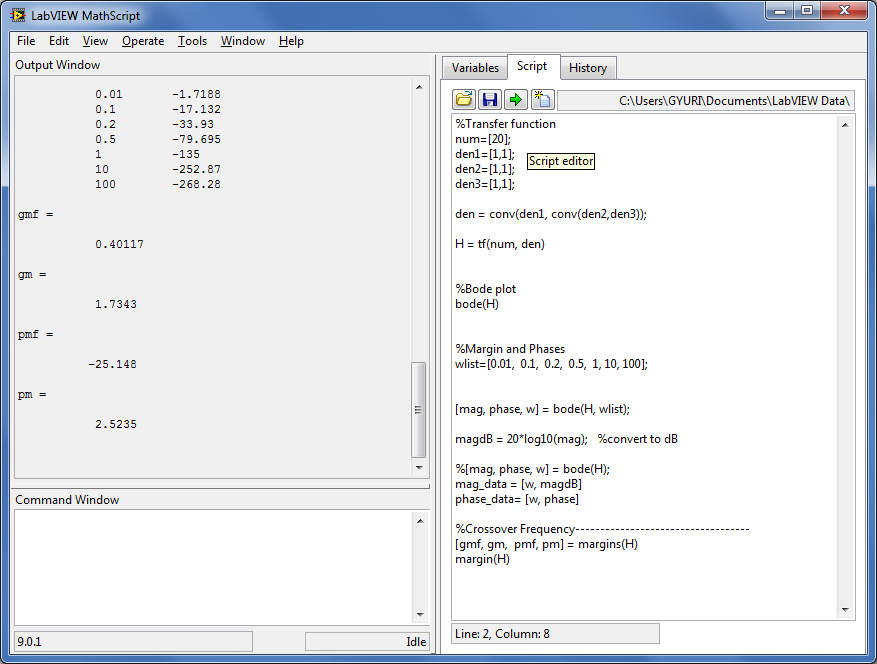
Task: Click the margins(H) assignment line
Action: tap(546, 544)
